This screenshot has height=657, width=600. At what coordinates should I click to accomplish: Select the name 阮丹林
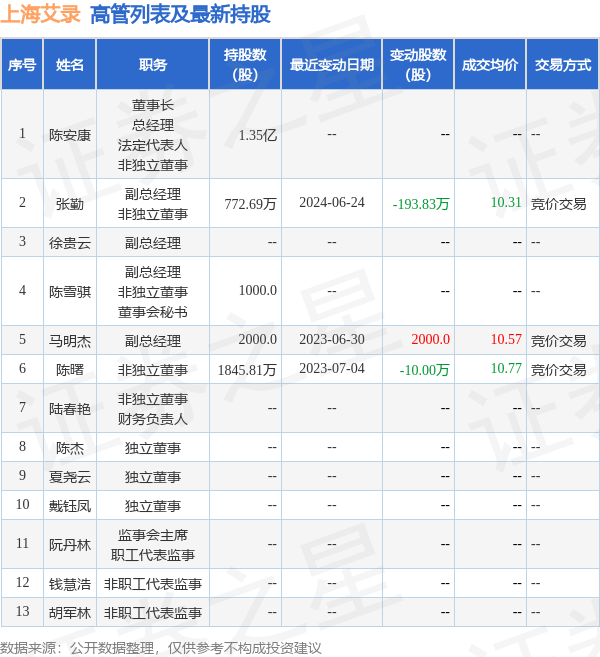click(70, 545)
